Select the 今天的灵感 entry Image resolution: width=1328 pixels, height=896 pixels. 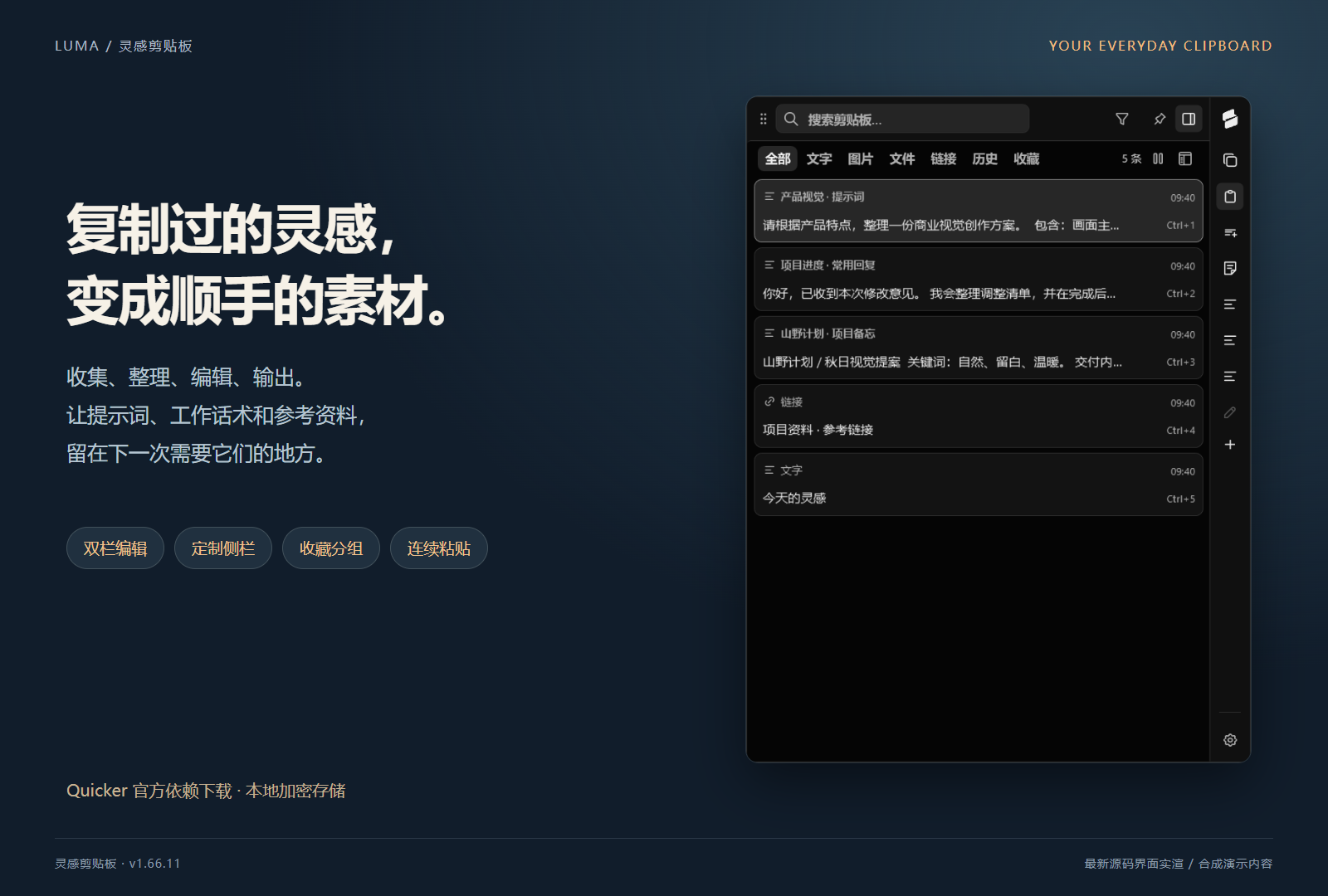(979, 485)
